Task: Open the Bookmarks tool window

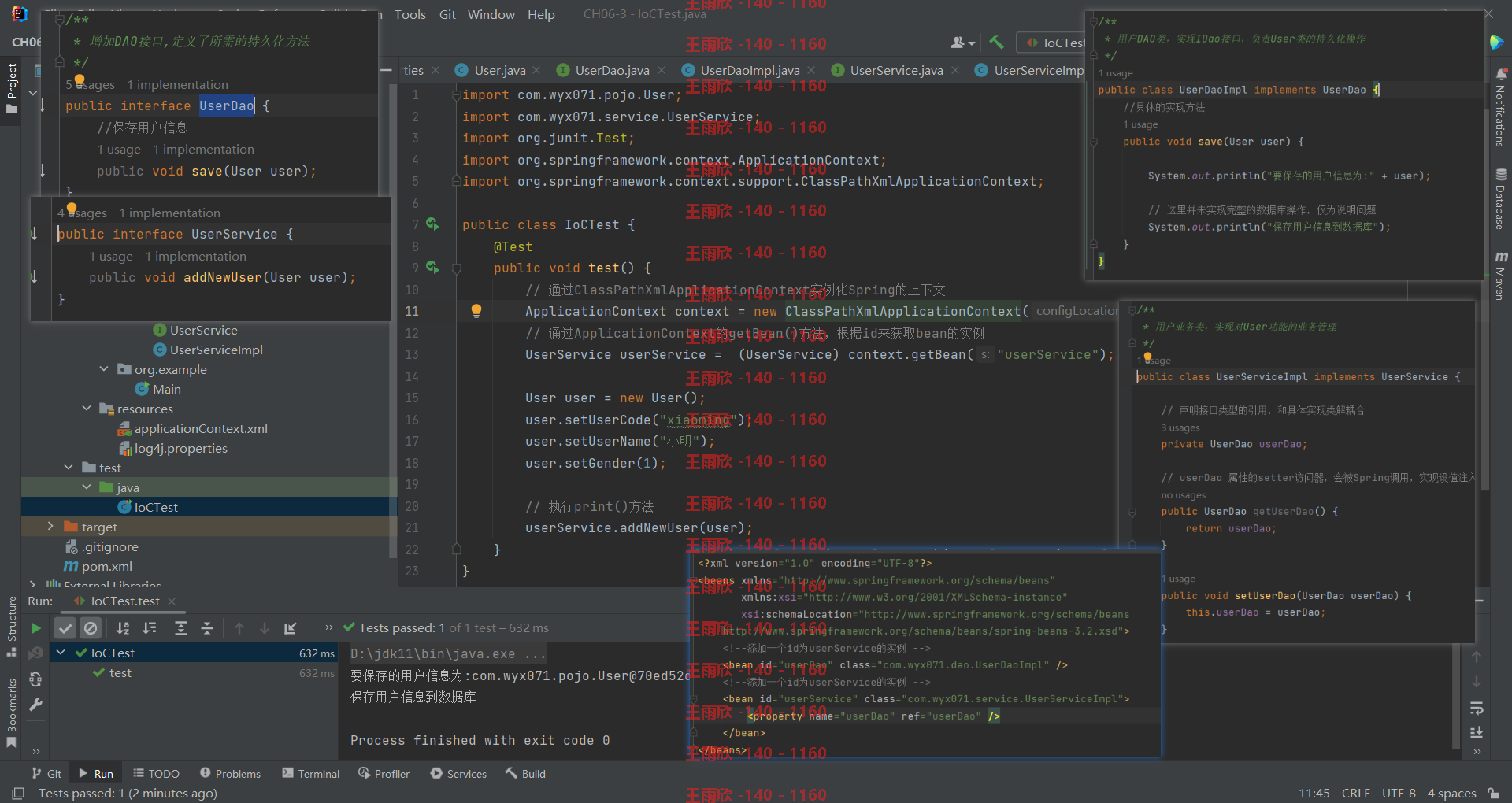Action: click(x=12, y=712)
